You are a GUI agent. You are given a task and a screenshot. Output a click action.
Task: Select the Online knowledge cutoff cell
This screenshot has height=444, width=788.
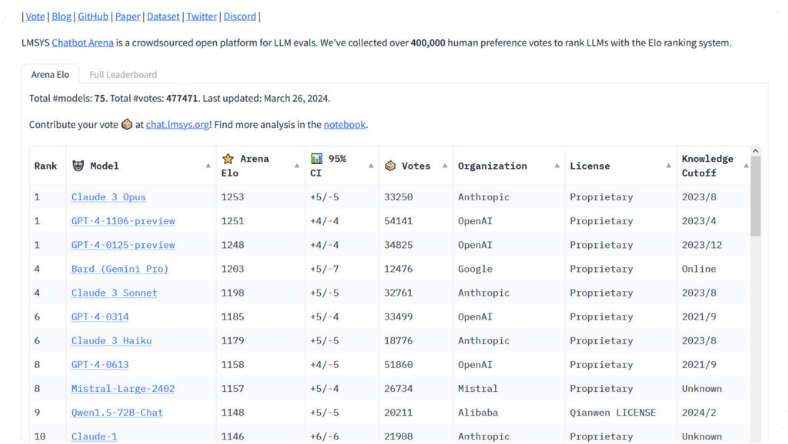pos(714,269)
